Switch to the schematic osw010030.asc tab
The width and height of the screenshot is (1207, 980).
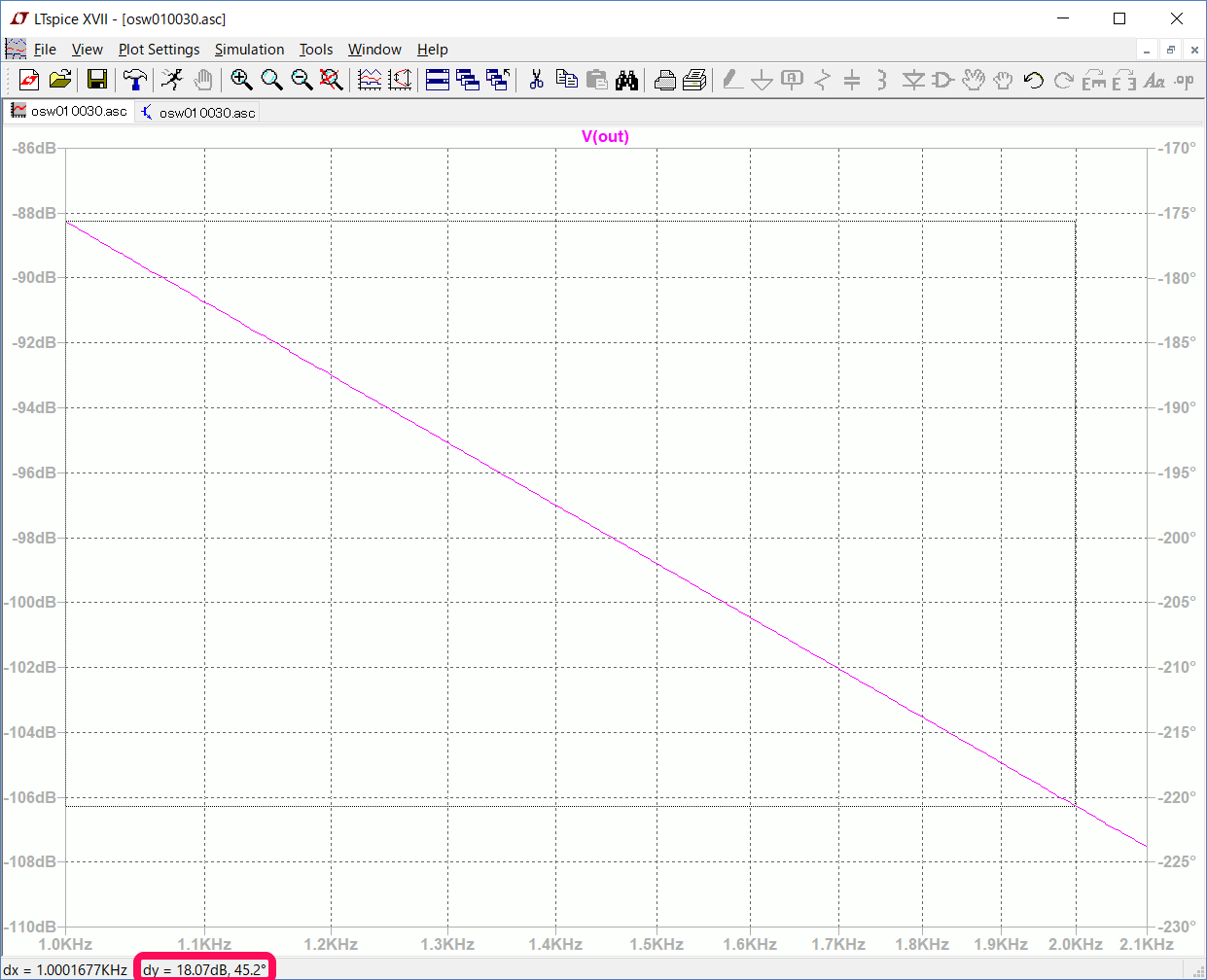(198, 113)
